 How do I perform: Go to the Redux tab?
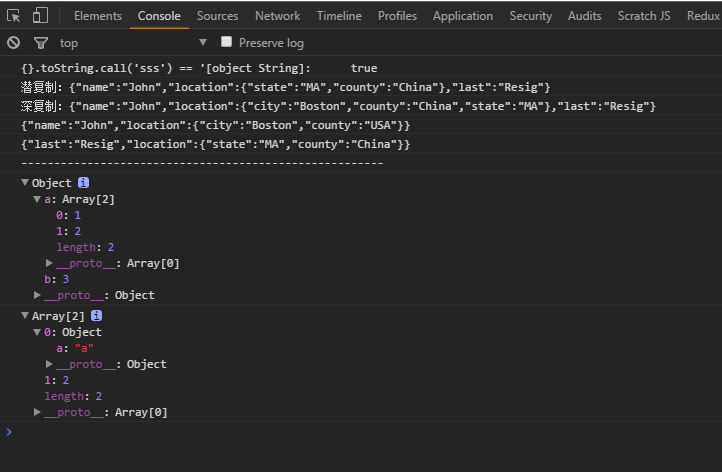pos(703,15)
